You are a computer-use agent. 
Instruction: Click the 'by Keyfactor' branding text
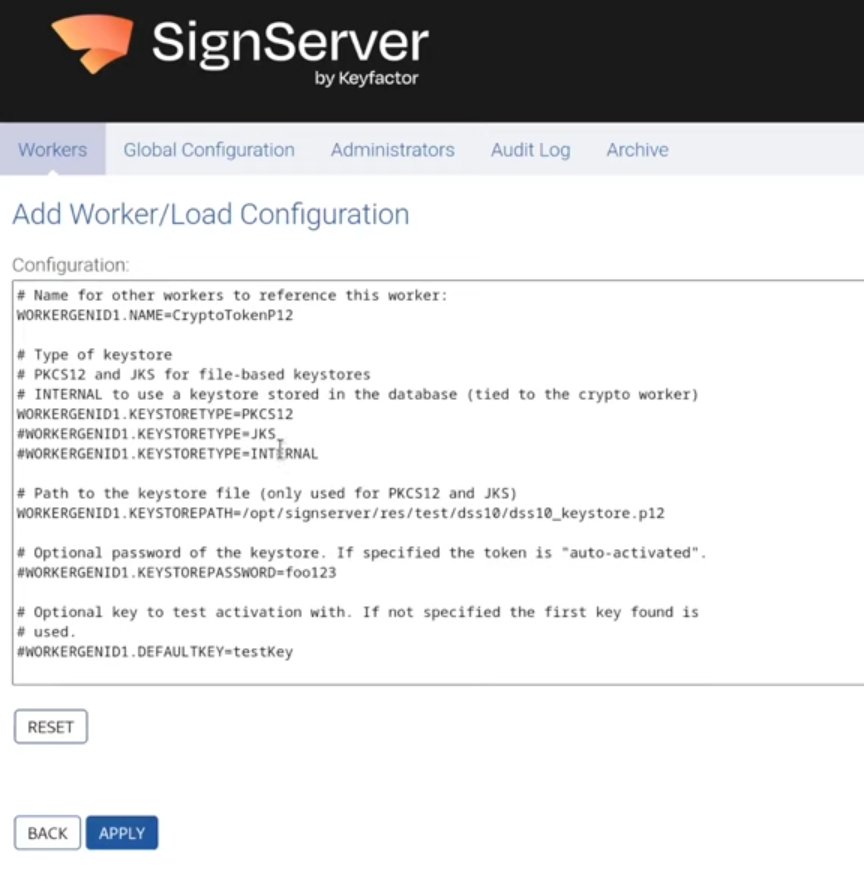point(367,79)
